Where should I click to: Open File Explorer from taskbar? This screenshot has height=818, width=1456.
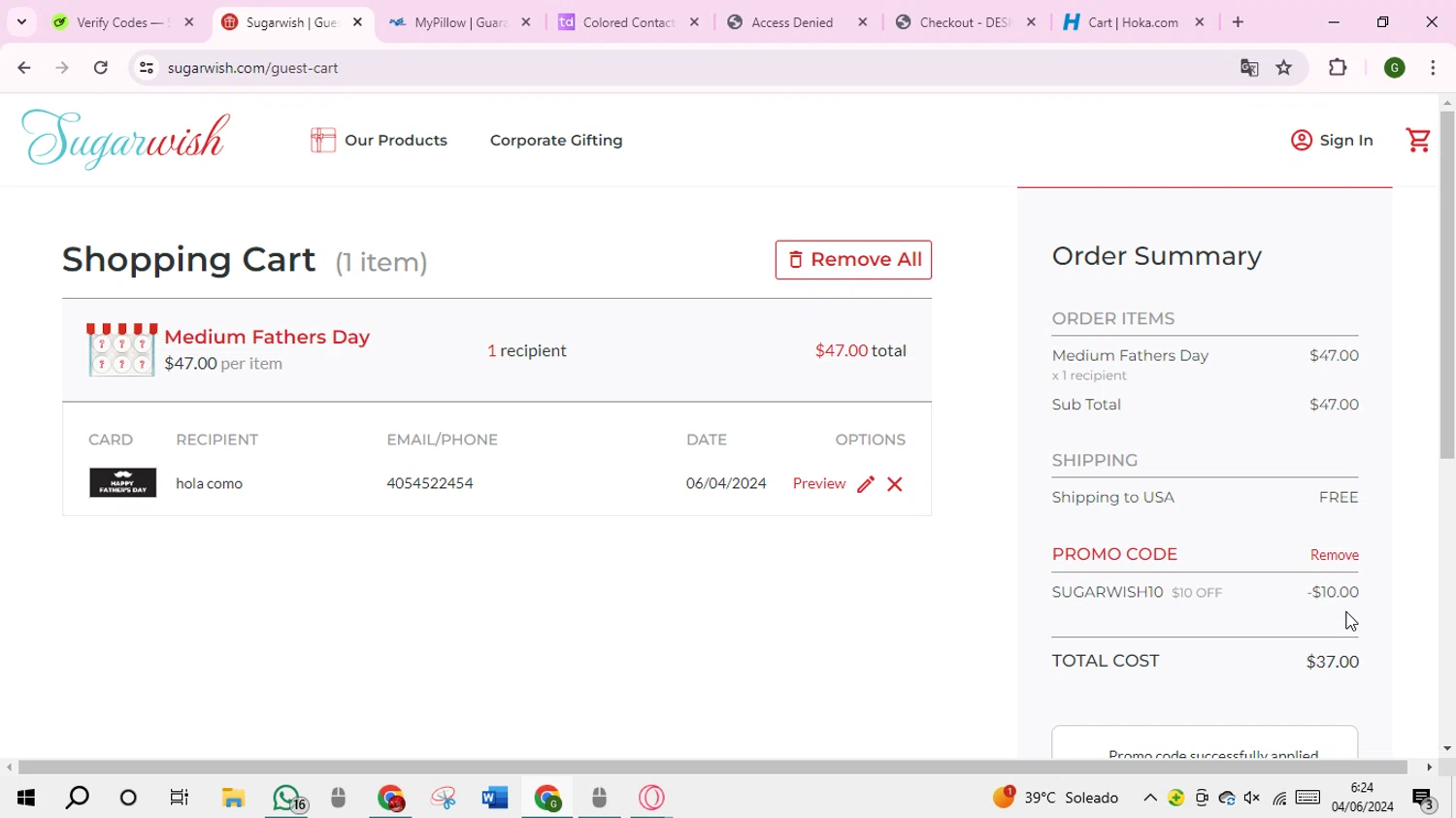click(233, 798)
